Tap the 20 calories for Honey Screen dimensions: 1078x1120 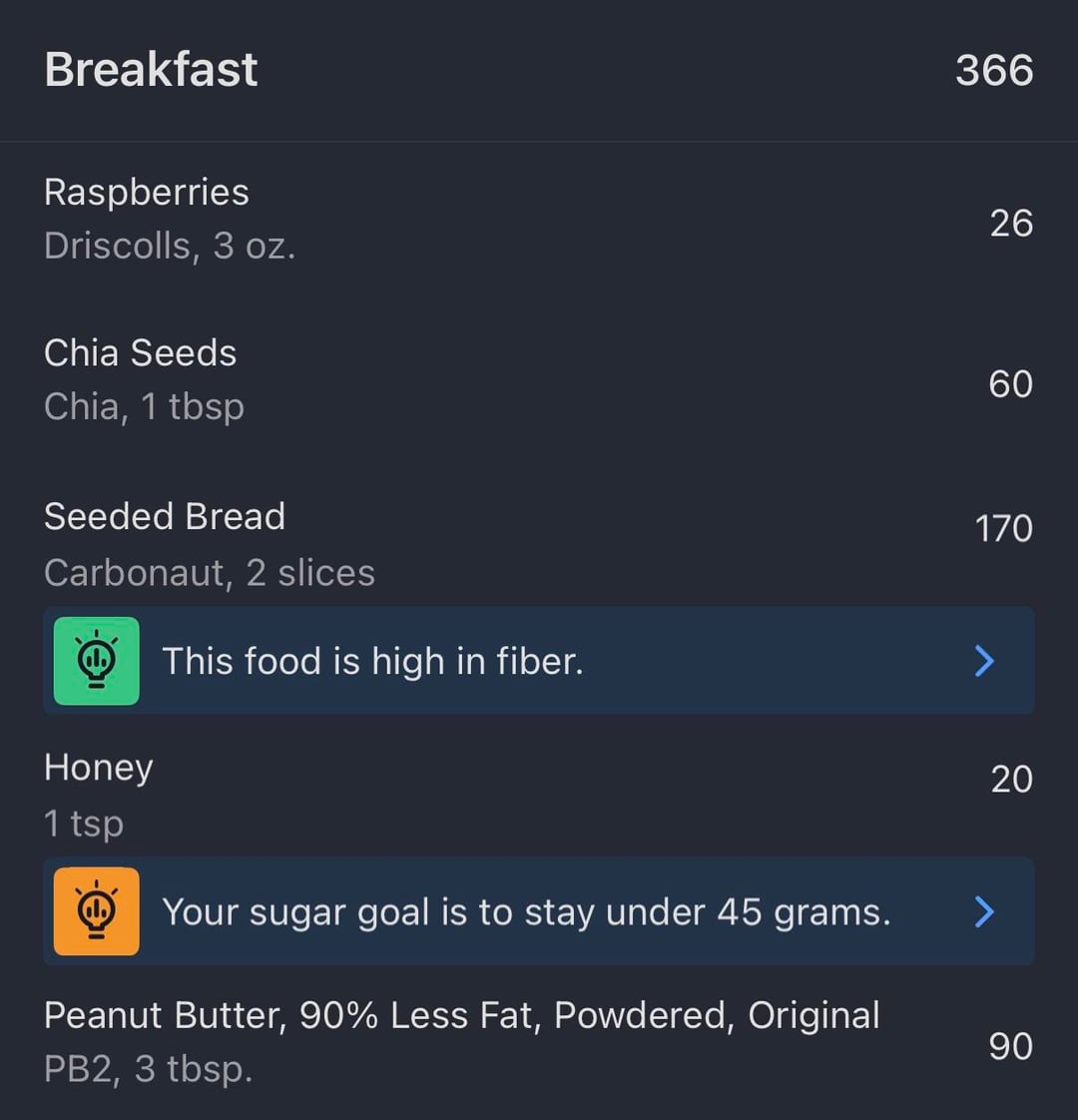pos(1010,779)
